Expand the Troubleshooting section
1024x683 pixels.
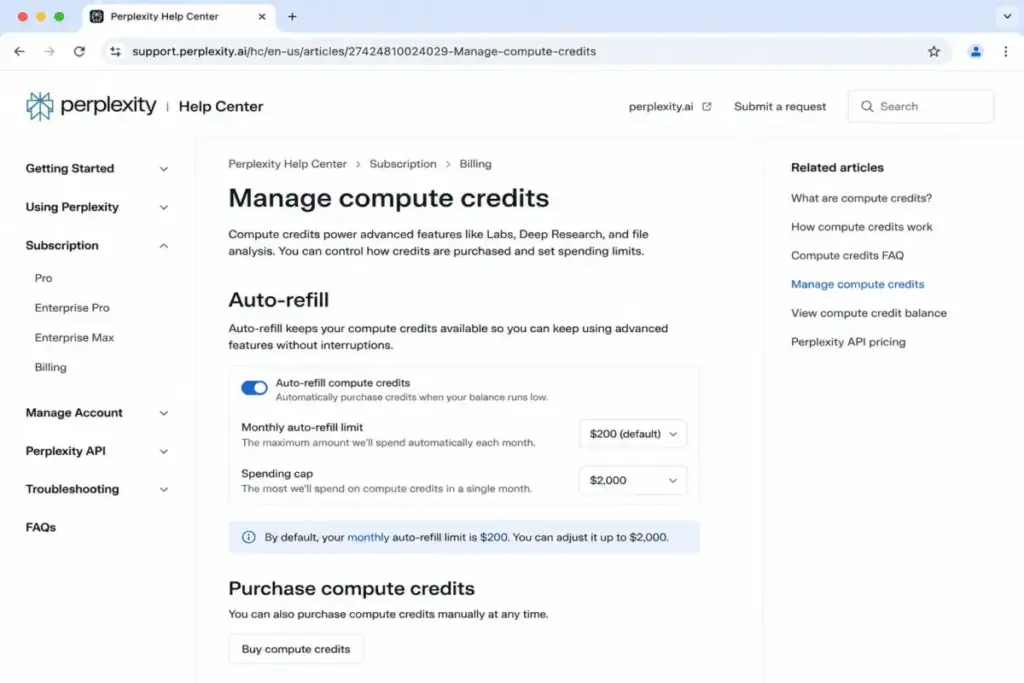97,489
